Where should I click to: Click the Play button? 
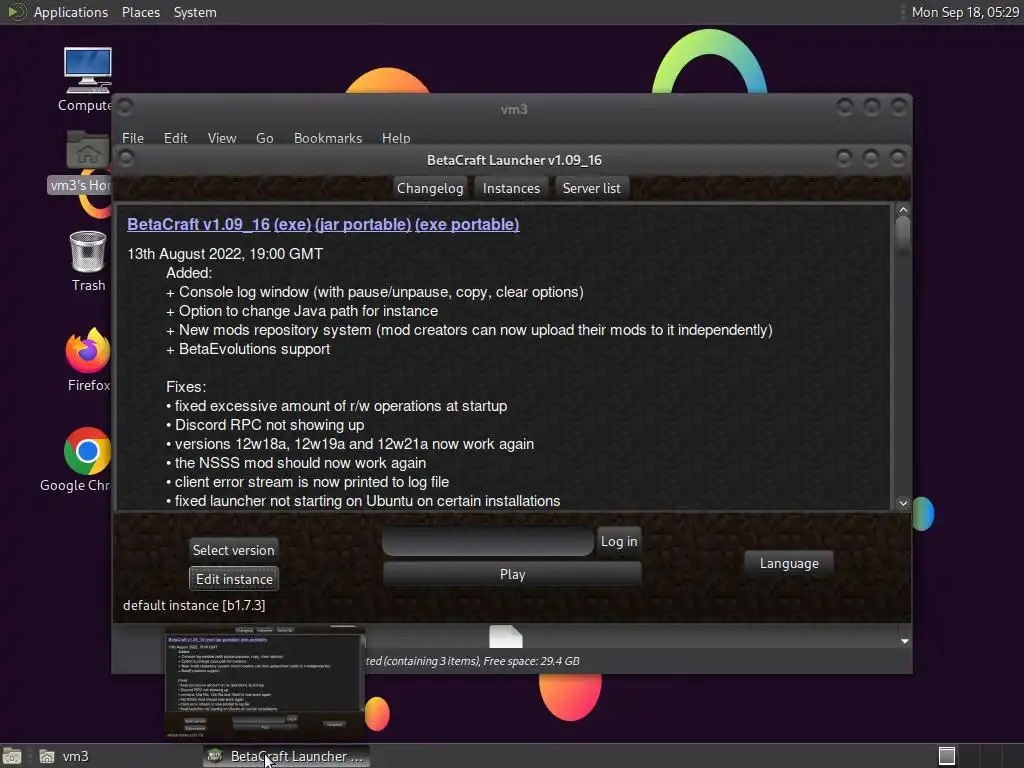click(x=512, y=574)
